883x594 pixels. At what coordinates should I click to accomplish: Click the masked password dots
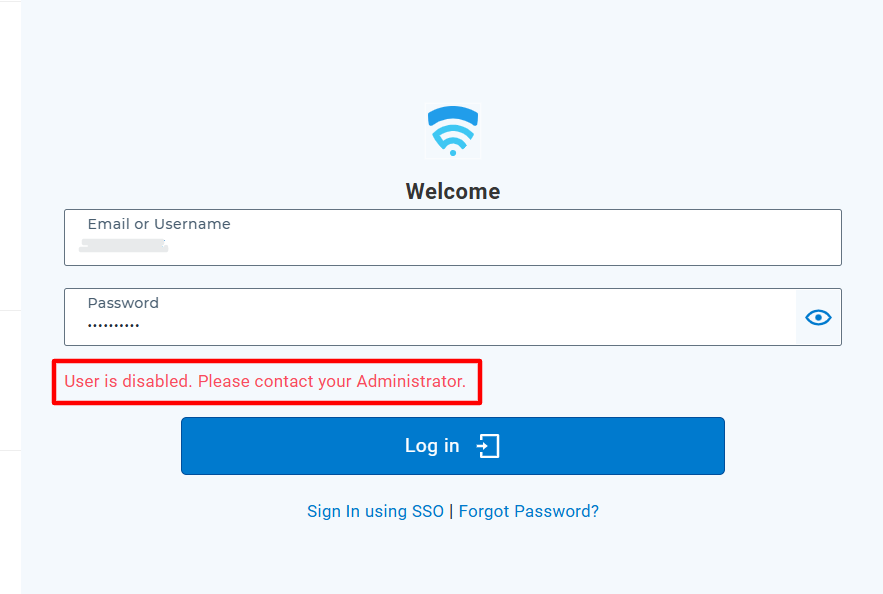pos(114,326)
